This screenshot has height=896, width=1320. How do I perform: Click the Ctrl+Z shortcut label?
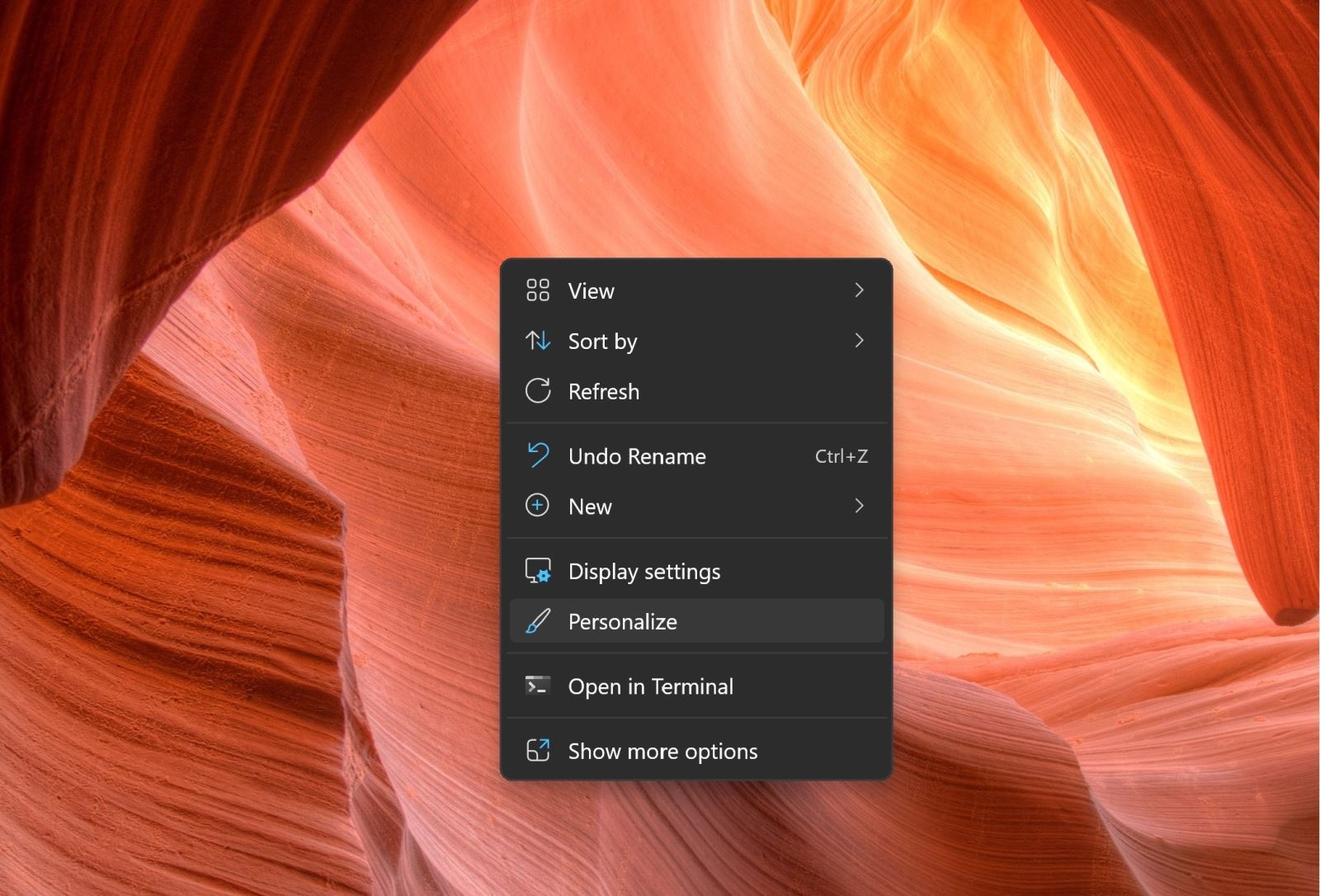841,456
